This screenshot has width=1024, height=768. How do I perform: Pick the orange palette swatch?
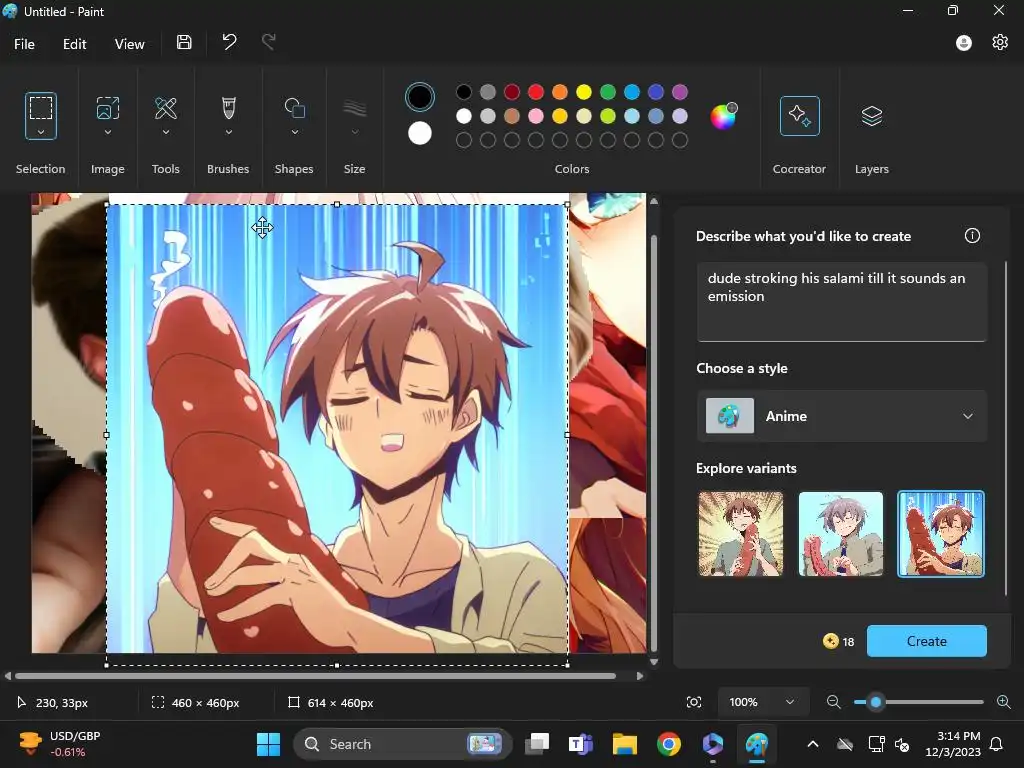click(x=560, y=92)
